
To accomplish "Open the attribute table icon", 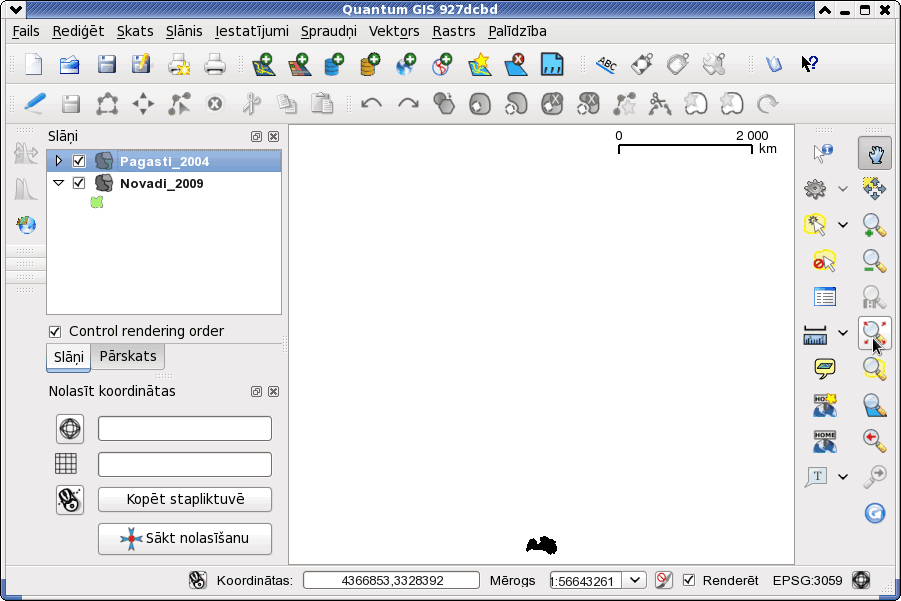I will [825, 296].
